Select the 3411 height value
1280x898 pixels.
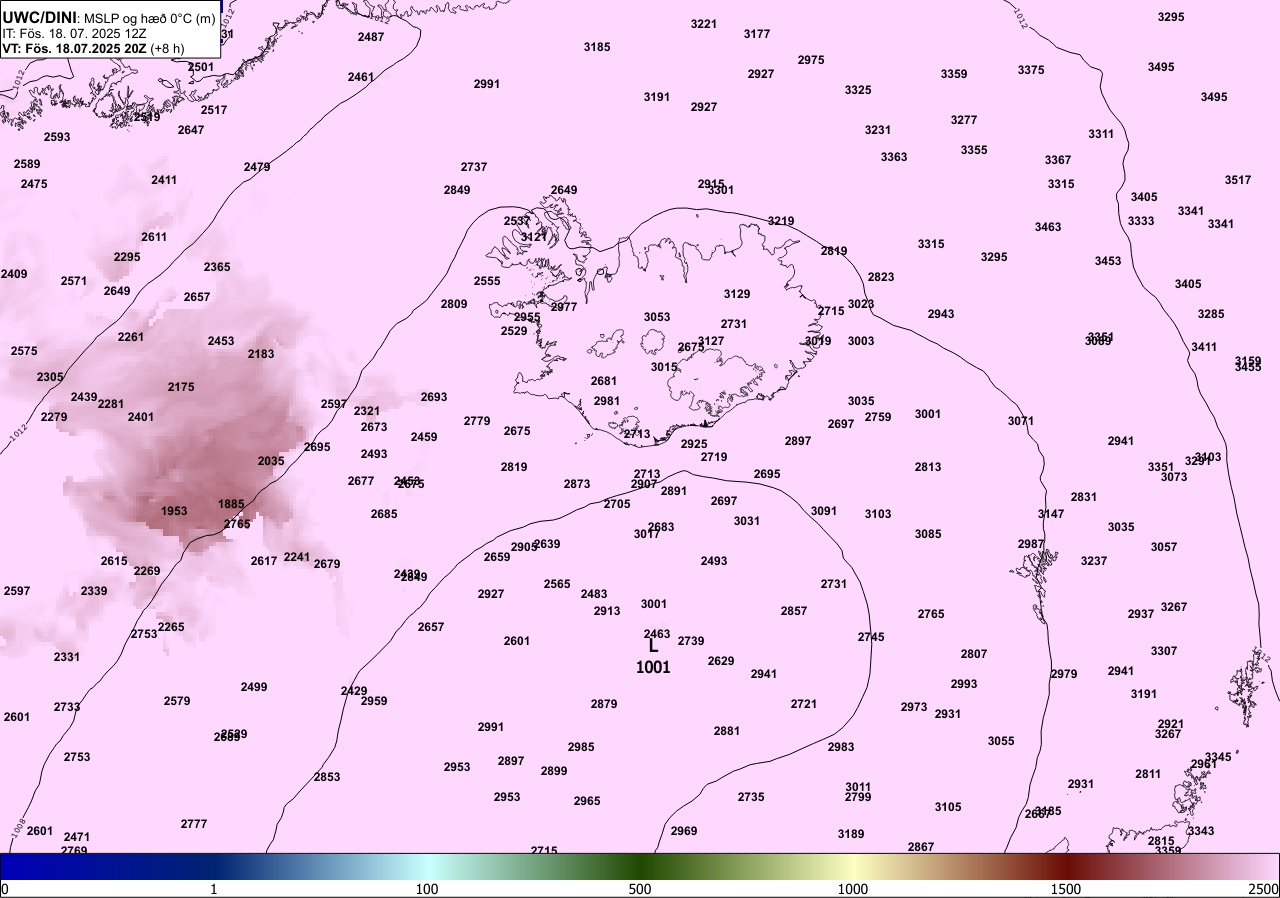click(x=1204, y=347)
